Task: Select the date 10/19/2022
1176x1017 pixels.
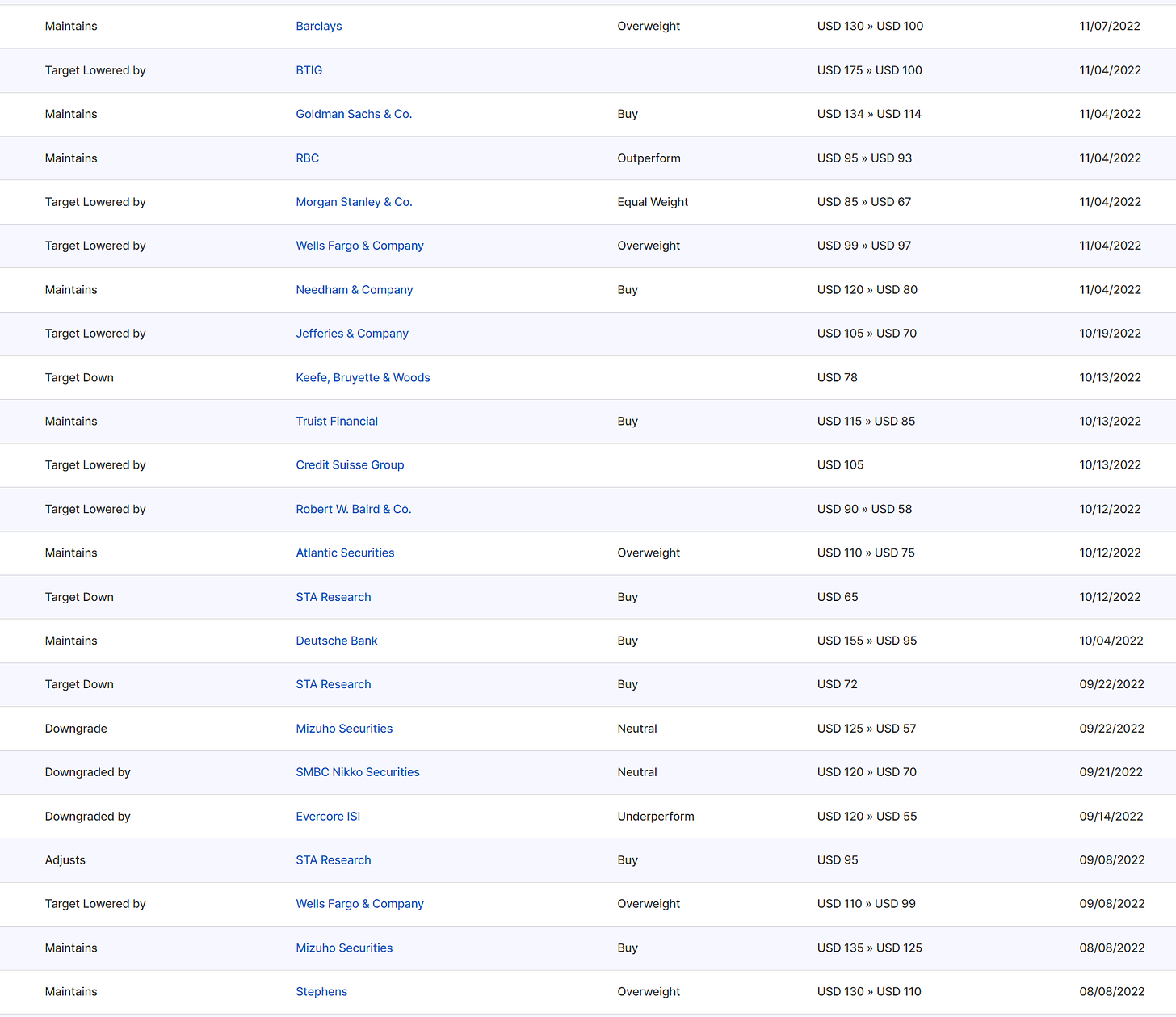Action: (1110, 333)
